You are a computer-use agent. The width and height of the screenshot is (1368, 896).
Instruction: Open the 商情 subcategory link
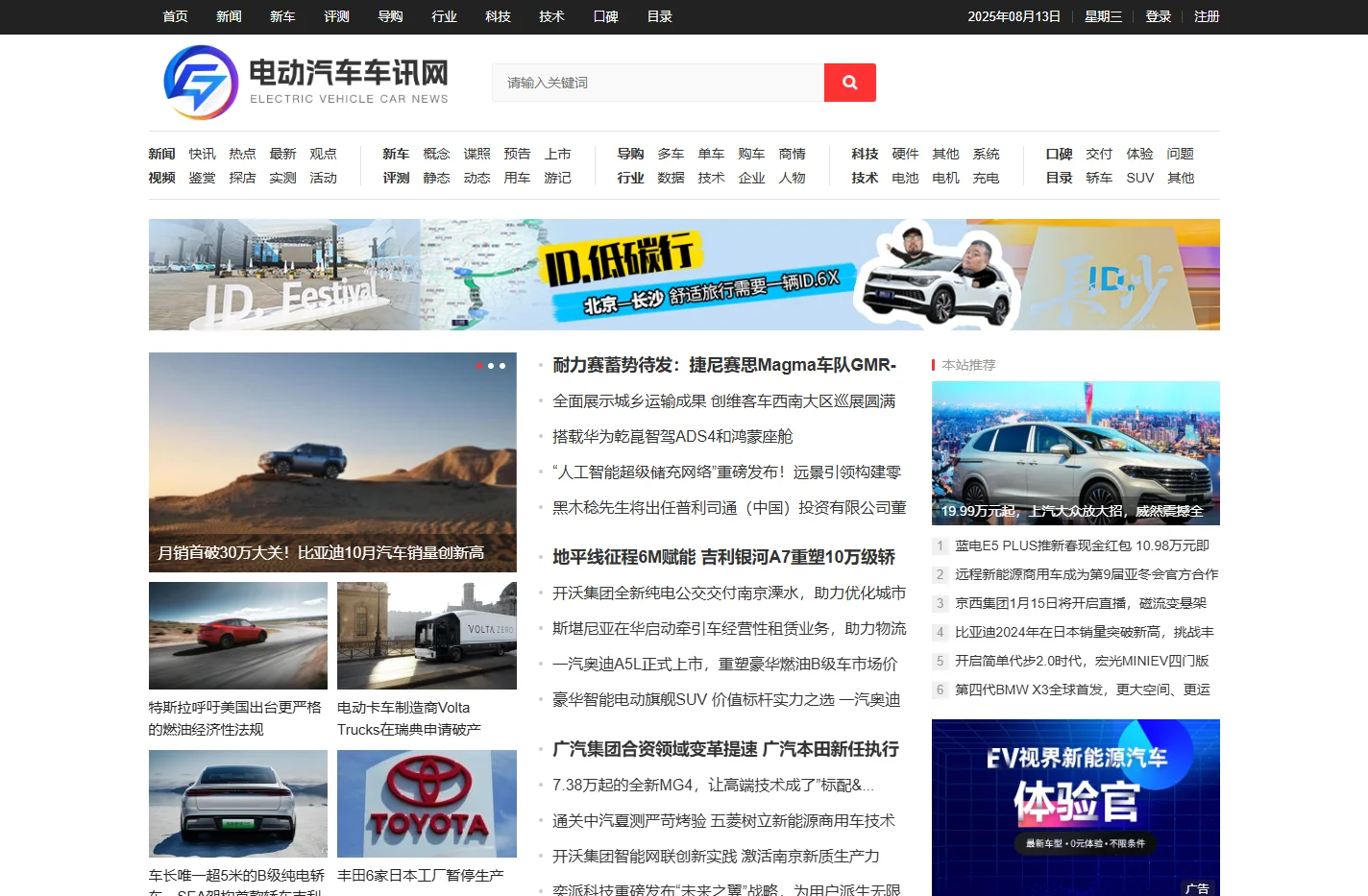tap(792, 154)
